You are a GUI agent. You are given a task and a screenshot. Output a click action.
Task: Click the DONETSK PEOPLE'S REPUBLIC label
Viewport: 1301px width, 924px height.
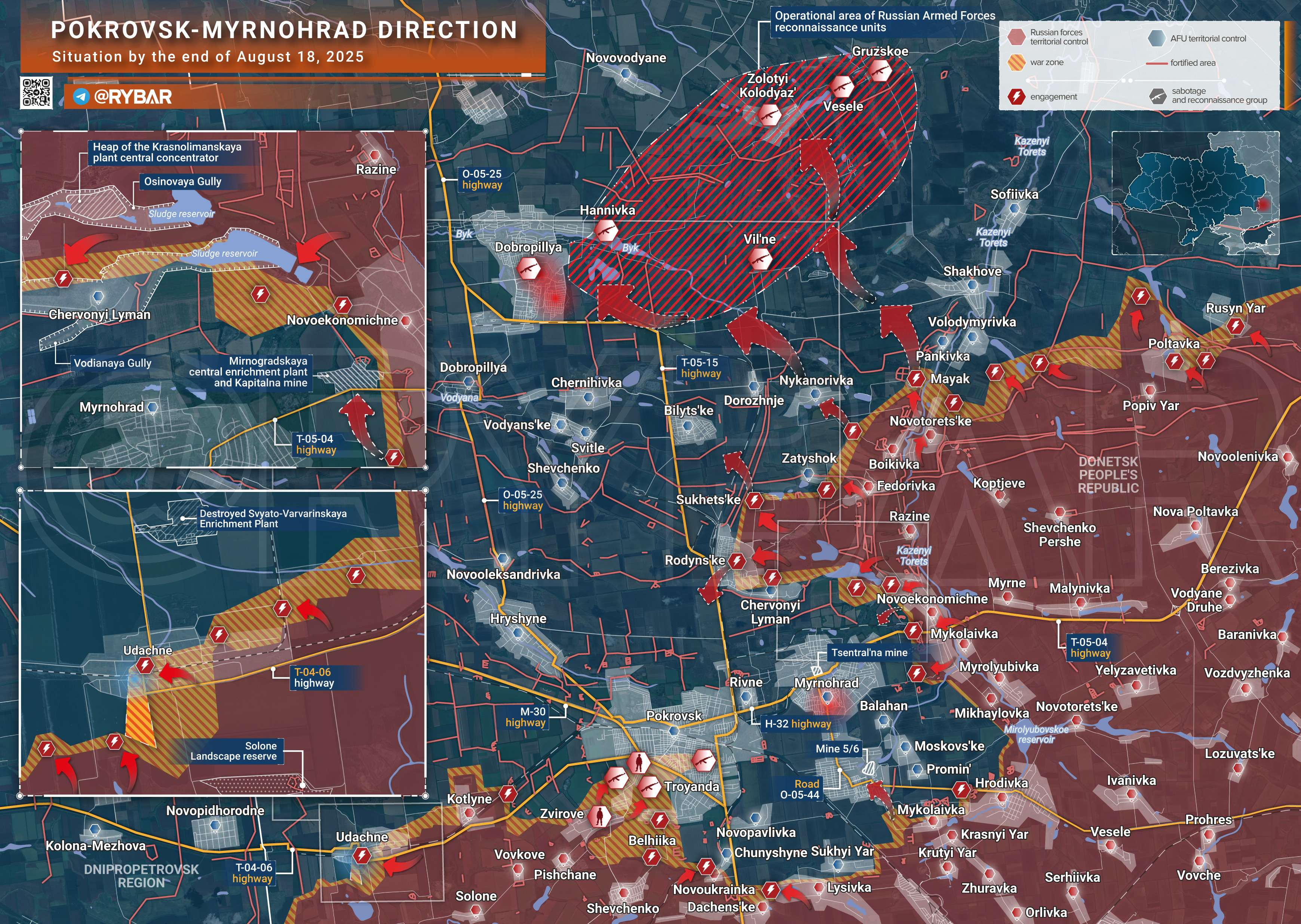click(x=1108, y=474)
